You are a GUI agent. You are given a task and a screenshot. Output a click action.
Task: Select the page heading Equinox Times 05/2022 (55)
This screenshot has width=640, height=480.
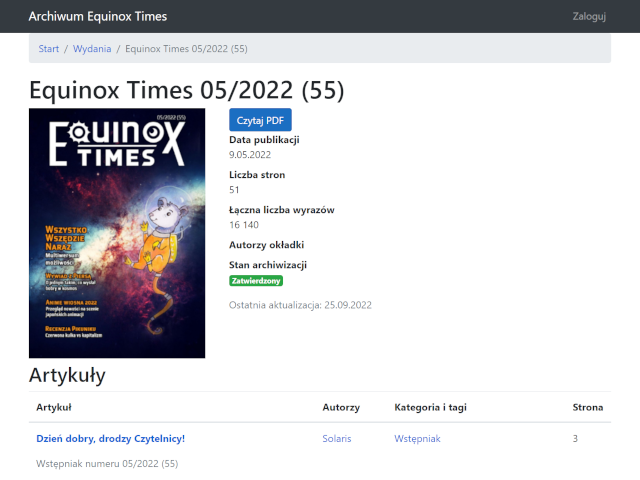tap(187, 90)
